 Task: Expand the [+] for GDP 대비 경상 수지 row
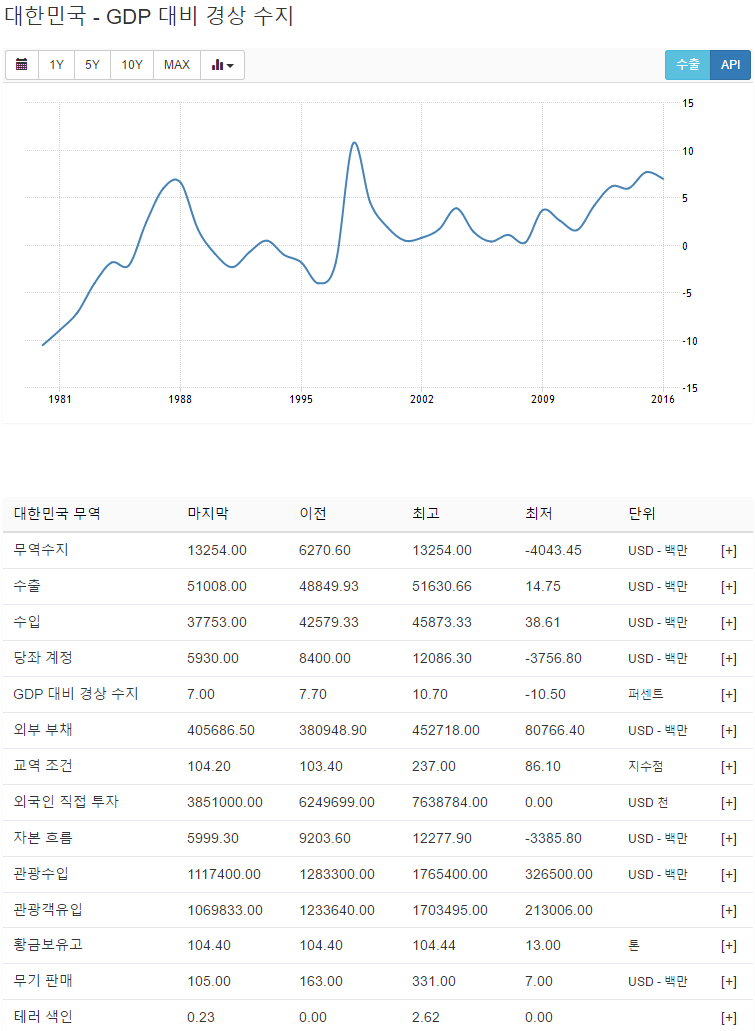point(729,695)
